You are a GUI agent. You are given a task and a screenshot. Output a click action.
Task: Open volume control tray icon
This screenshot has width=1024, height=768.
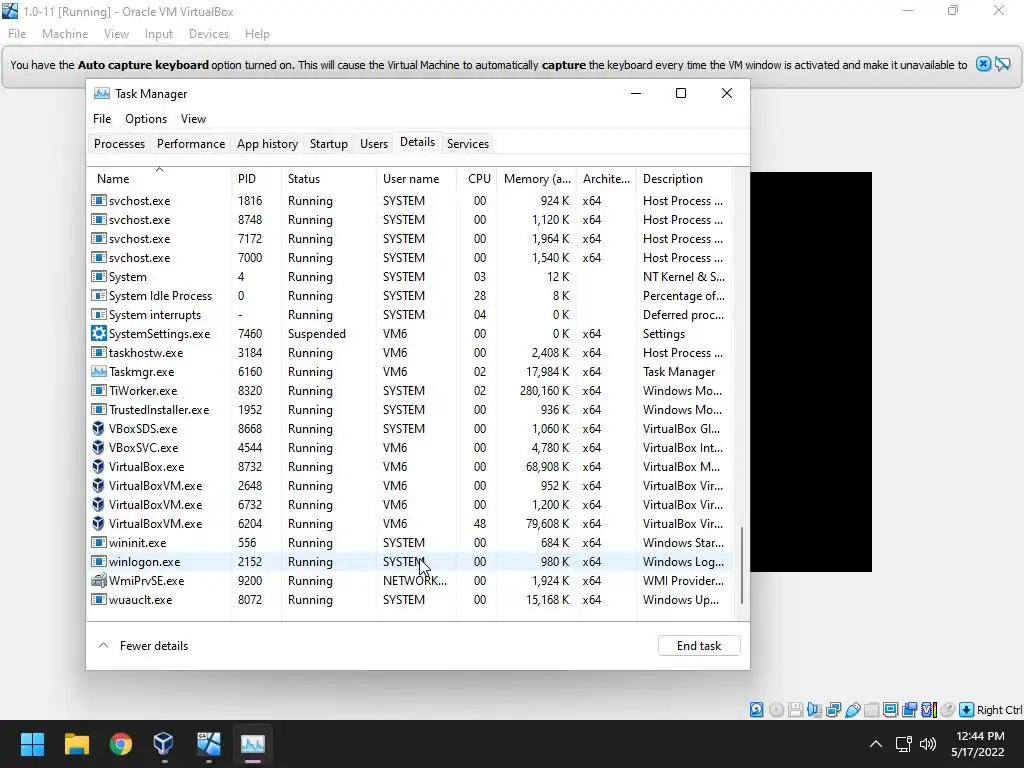[x=927, y=744]
